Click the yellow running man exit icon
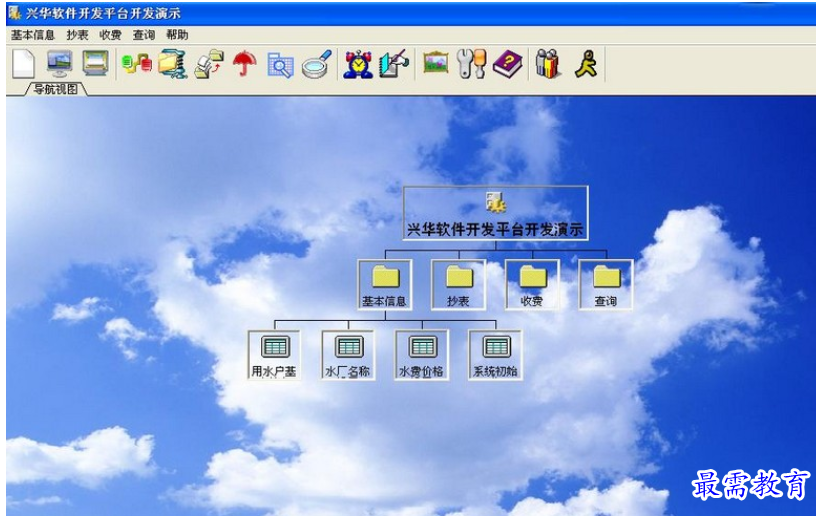Viewport: 816px width, 516px height. click(586, 64)
